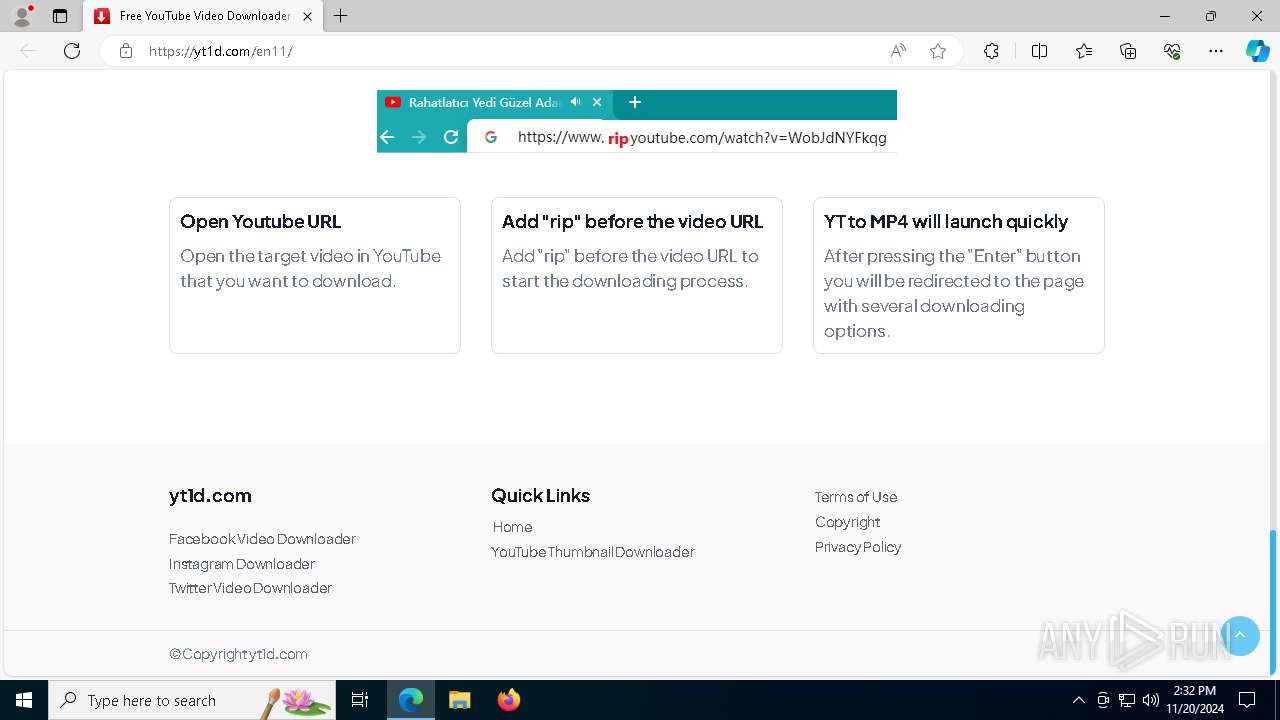1280x720 pixels.
Task: Open the Copyright link
Action: point(847,522)
